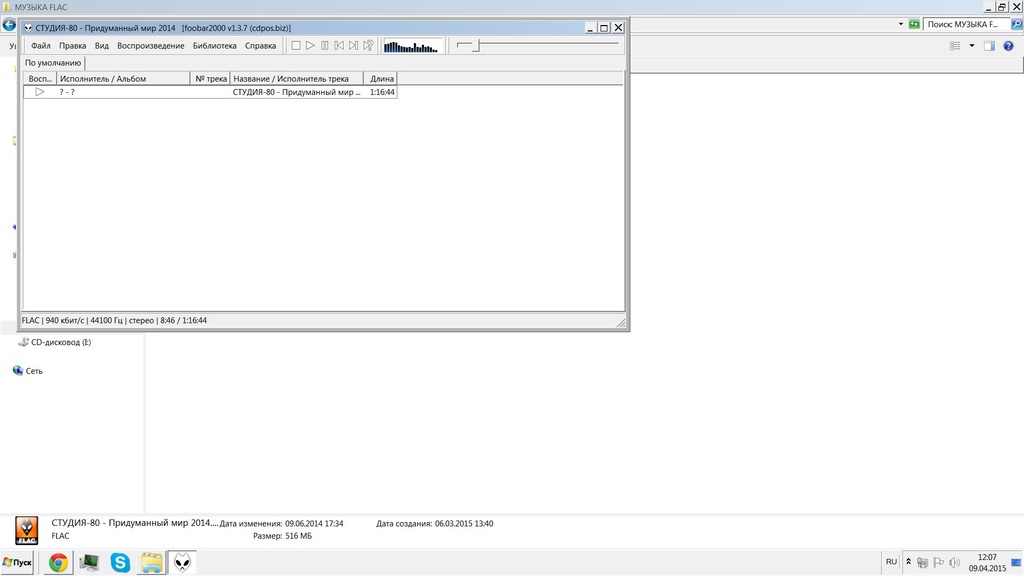Open the Библиотека menu
This screenshot has width=1024, height=576.
coord(215,46)
